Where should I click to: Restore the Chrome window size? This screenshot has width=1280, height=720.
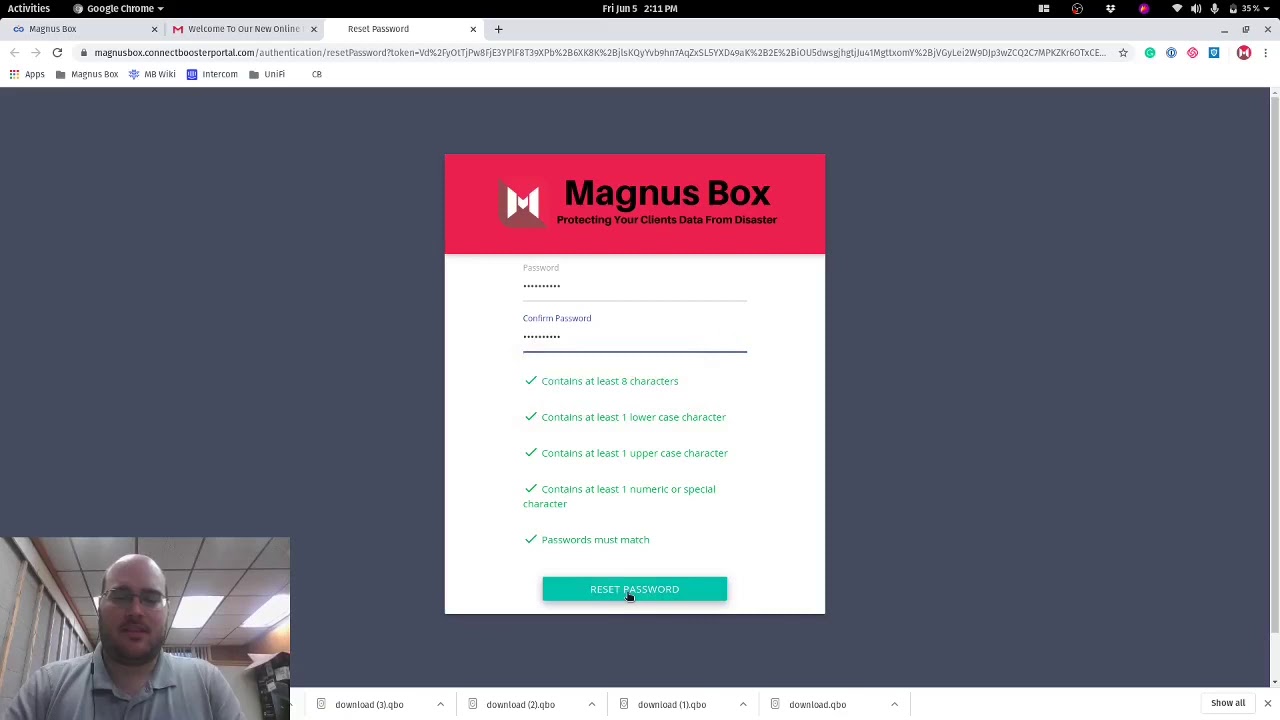pyautogui.click(x=1246, y=29)
